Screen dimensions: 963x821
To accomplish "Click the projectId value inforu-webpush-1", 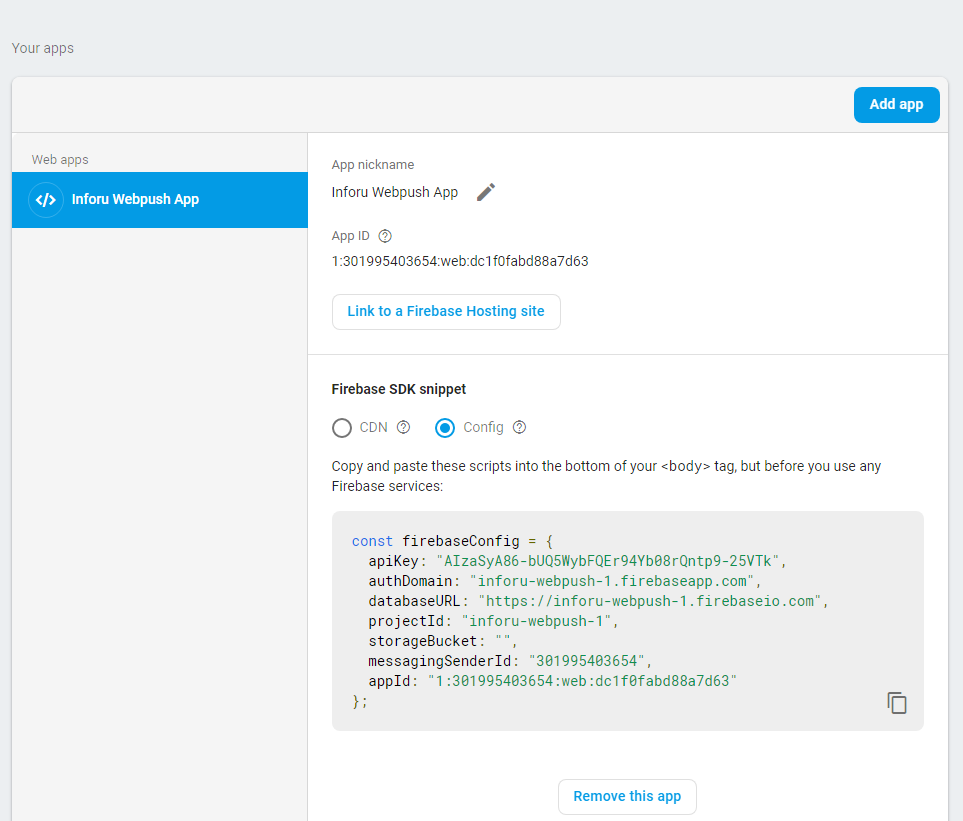I will [x=536, y=621].
